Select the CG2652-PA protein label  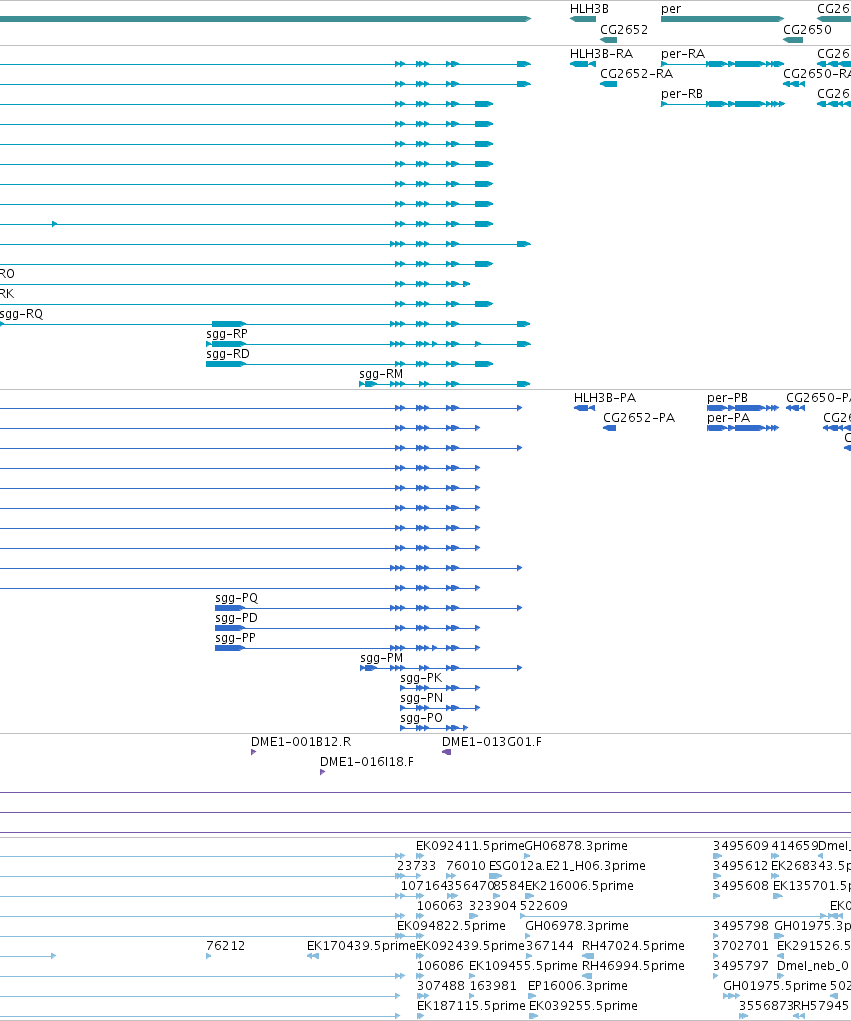(x=639, y=418)
